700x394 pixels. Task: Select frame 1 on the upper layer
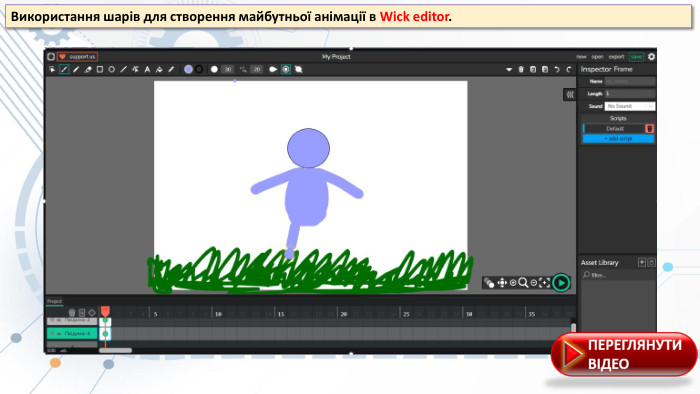pyautogui.click(x=105, y=321)
